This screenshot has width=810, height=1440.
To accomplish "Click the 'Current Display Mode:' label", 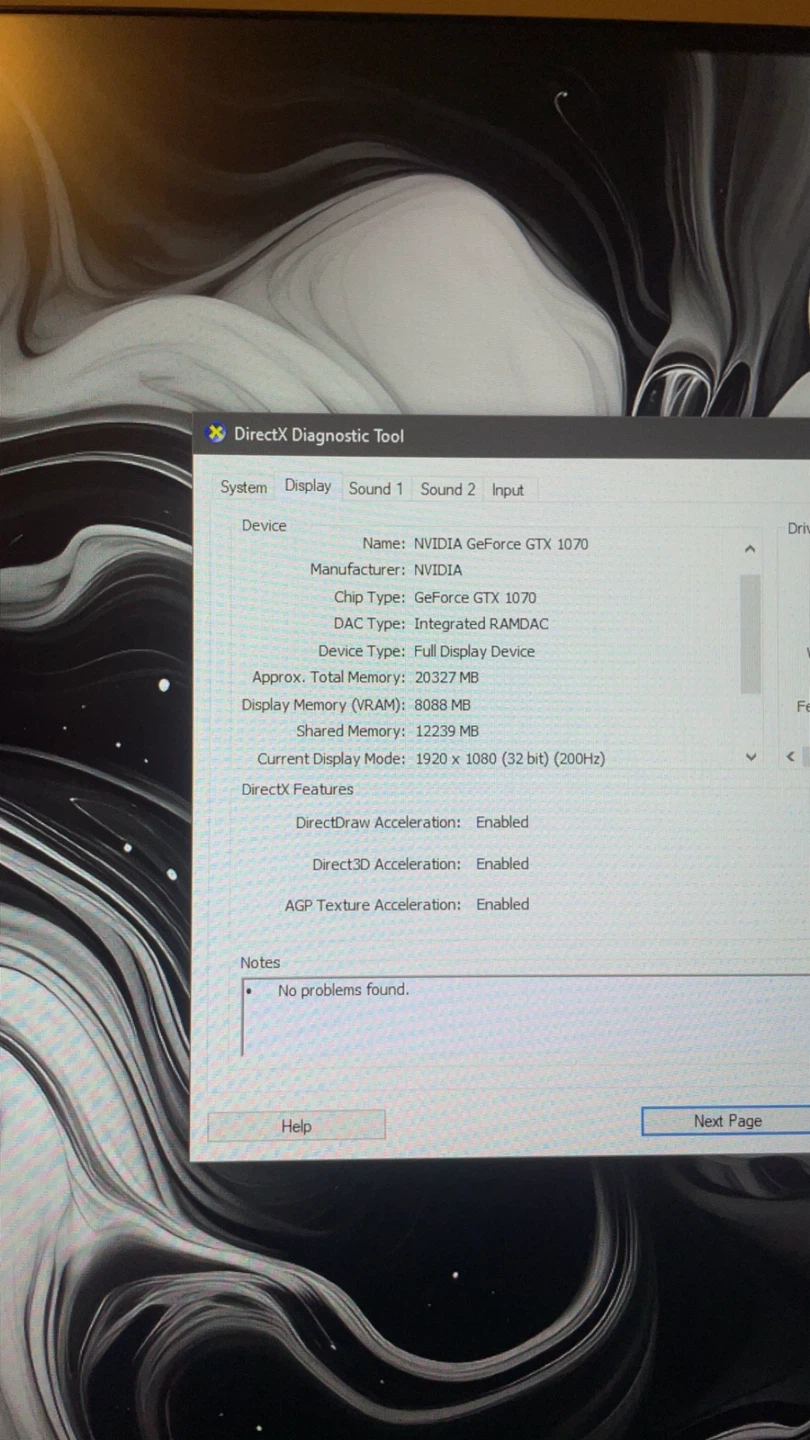I will pos(331,759).
